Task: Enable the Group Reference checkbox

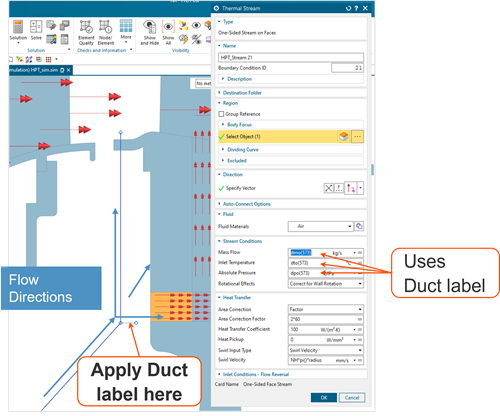Action: pyautogui.click(x=221, y=114)
